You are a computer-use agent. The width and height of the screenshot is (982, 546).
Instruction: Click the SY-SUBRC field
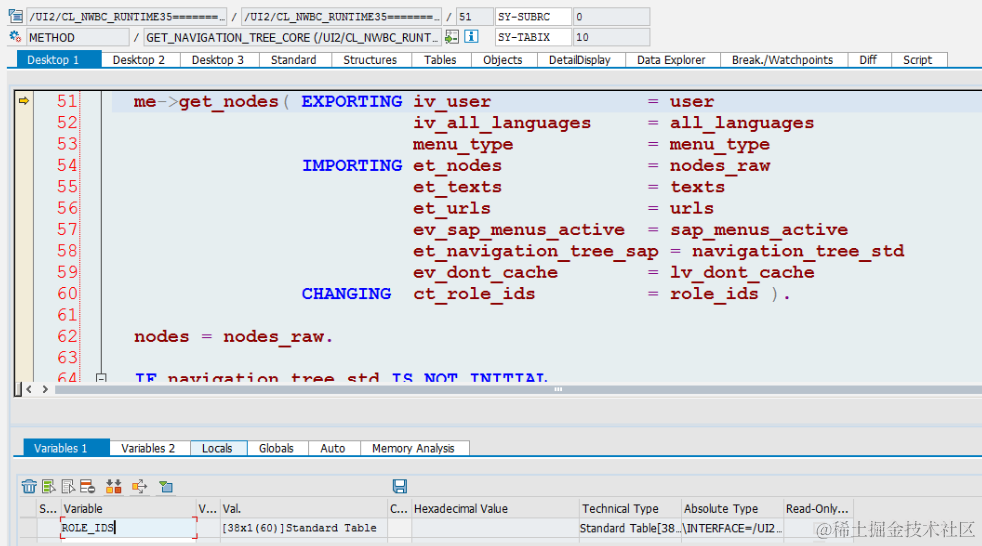pyautogui.click(x=533, y=16)
